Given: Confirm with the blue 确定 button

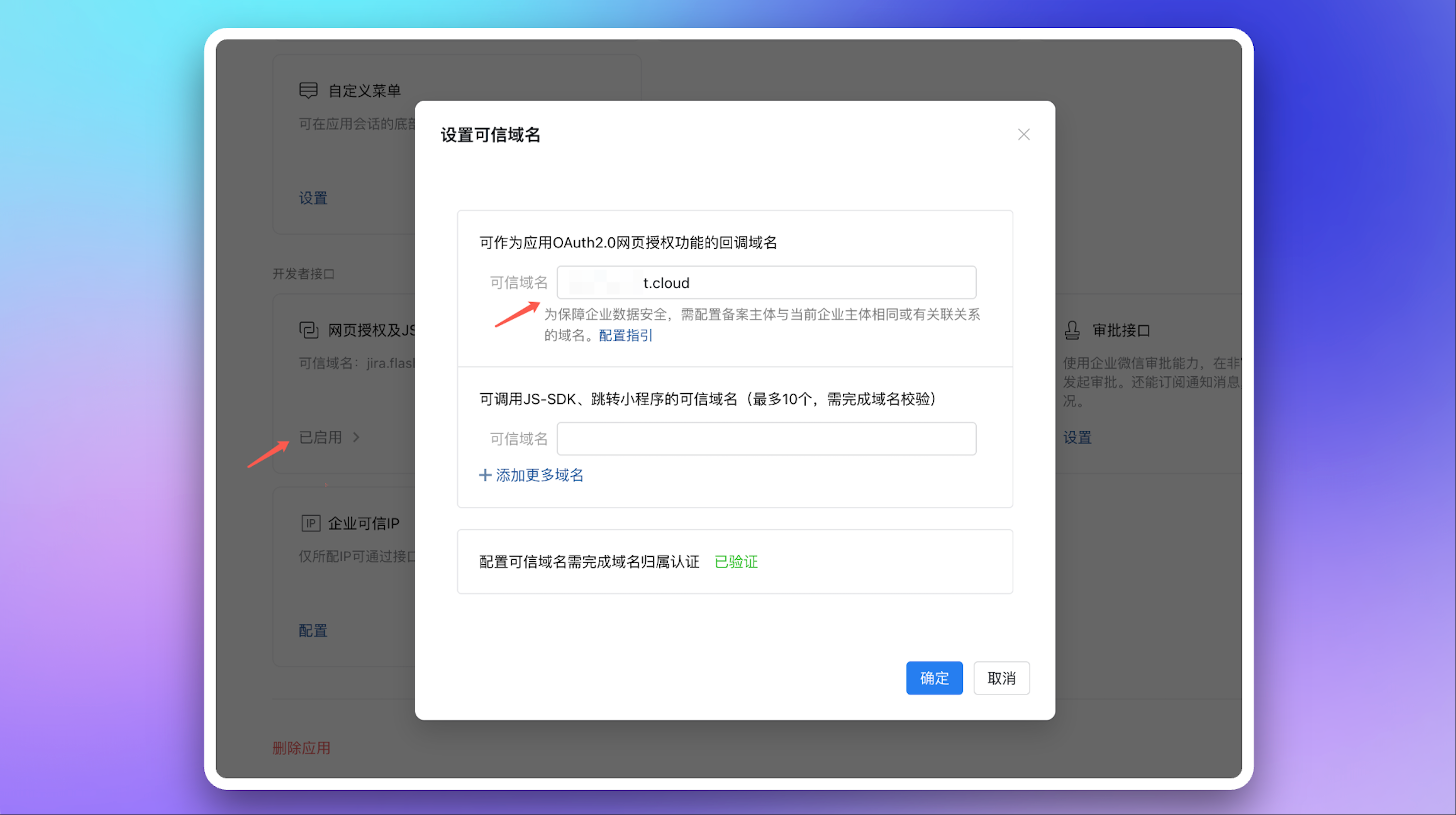Looking at the screenshot, I should point(934,678).
